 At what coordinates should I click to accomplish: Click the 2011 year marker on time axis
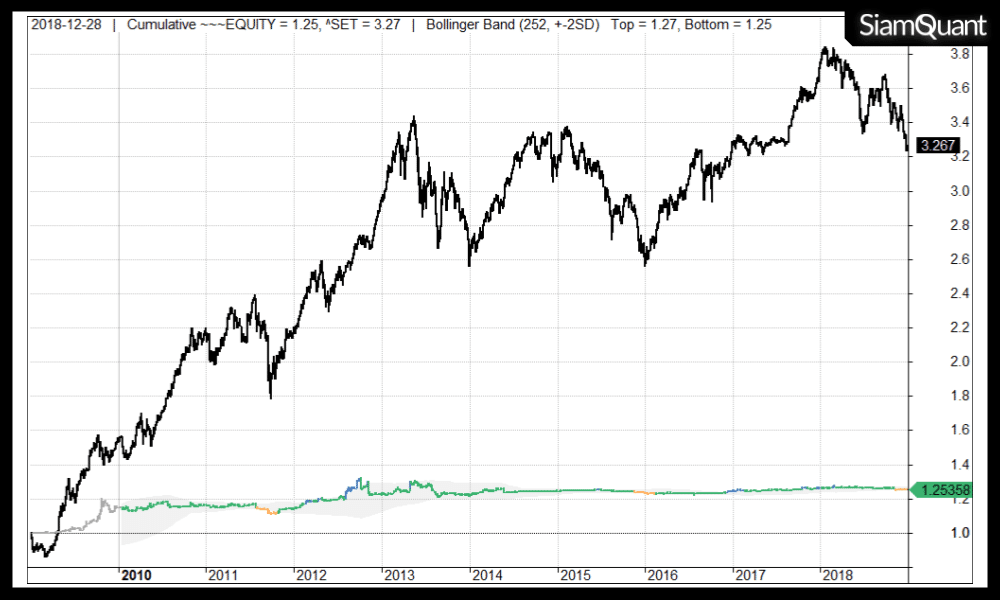pyautogui.click(x=223, y=575)
